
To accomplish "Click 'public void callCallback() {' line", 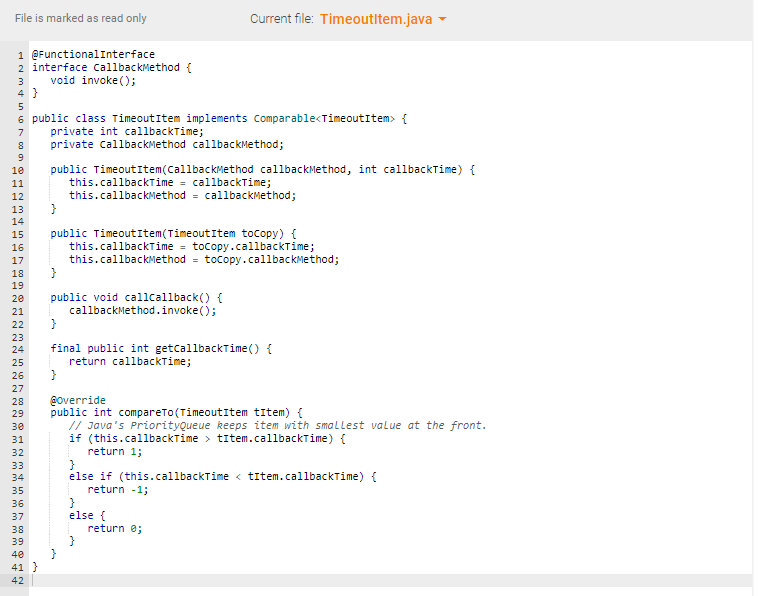I will (x=136, y=298).
